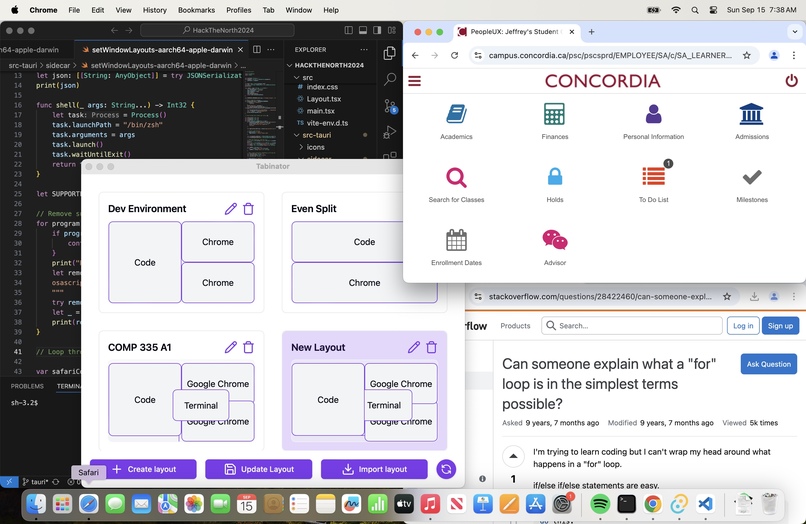The image size is (806, 524).
Task: Open VS Code editor more actions menu
Action: pyautogui.click(x=271, y=49)
